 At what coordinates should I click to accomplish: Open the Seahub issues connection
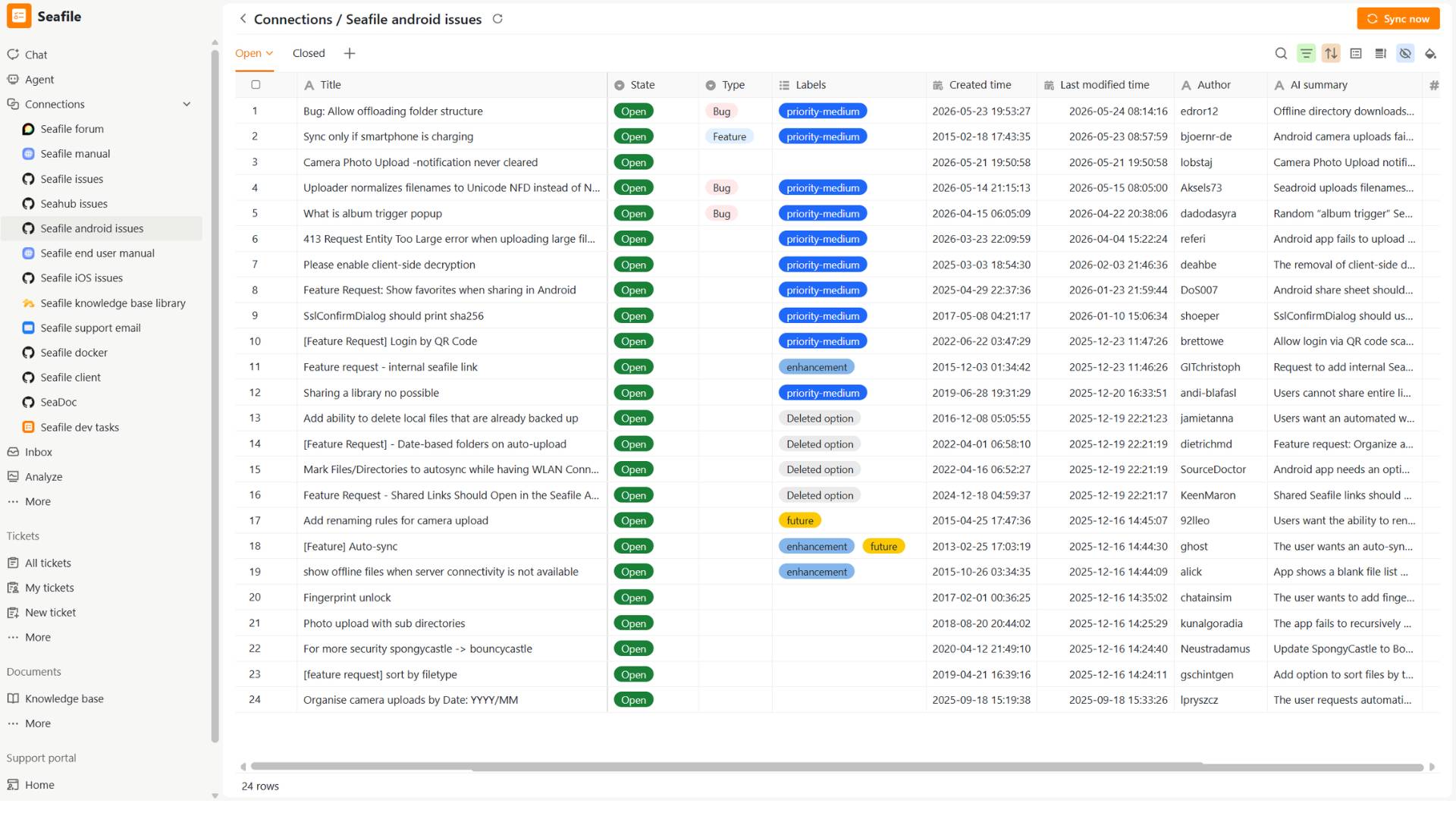point(74,204)
